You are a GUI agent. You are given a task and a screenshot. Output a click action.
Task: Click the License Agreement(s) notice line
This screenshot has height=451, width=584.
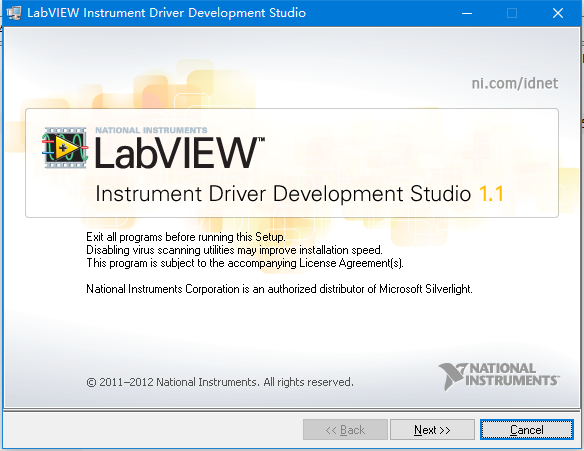(245, 263)
